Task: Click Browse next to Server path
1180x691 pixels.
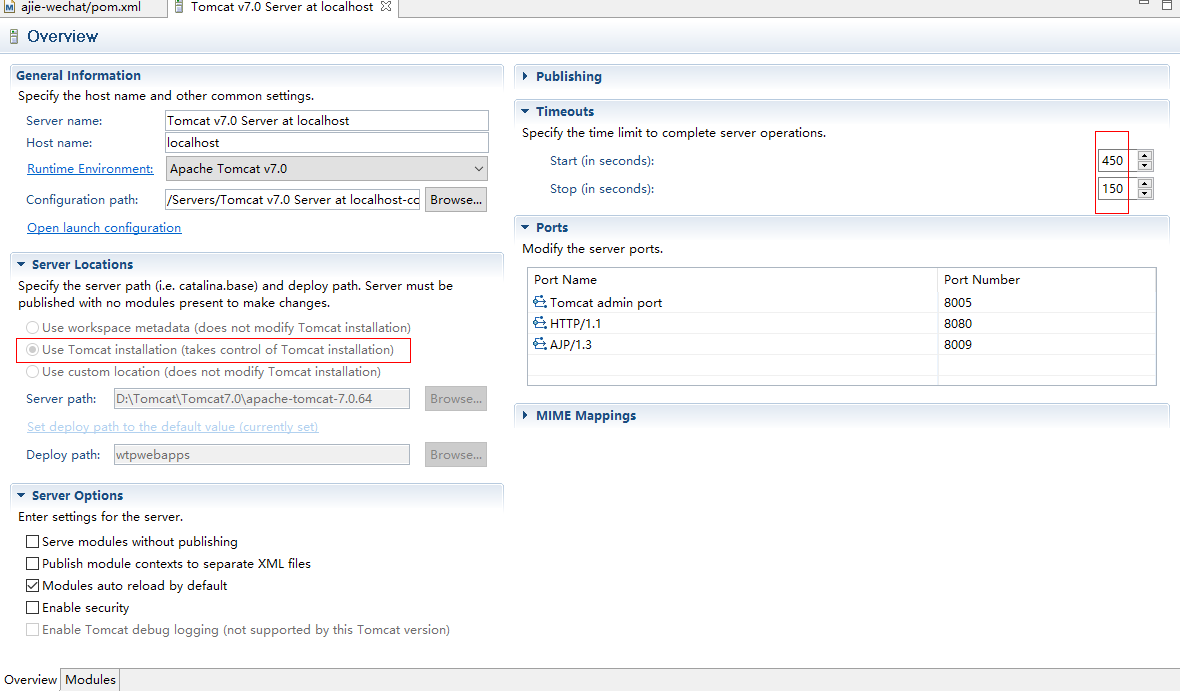Action: [x=456, y=399]
